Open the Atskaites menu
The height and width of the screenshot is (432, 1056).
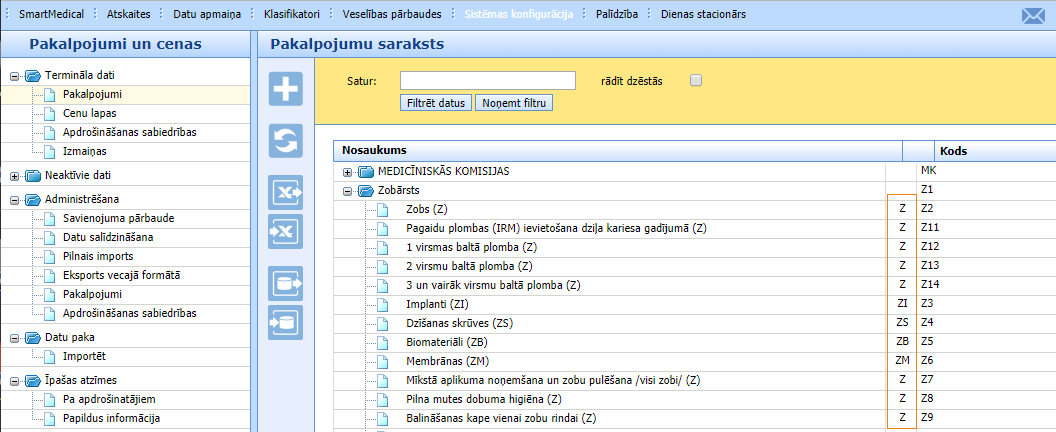[x=128, y=15]
